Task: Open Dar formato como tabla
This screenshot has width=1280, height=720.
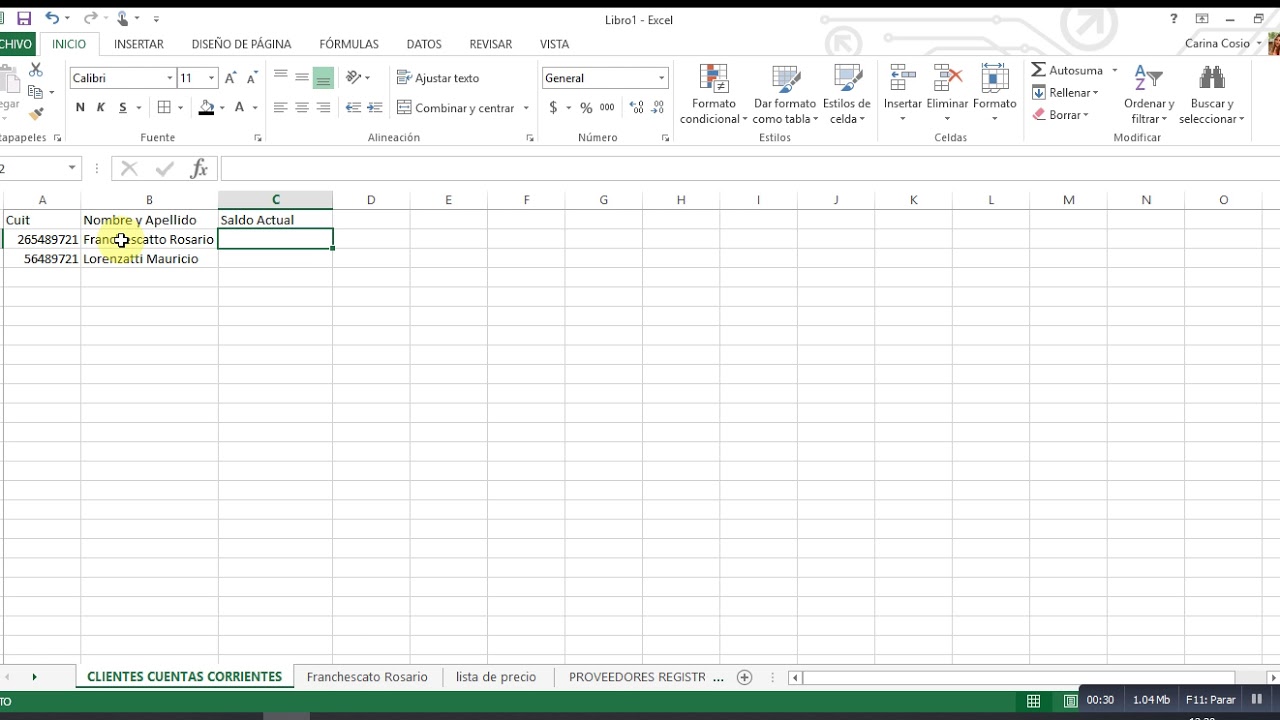Action: point(785,95)
